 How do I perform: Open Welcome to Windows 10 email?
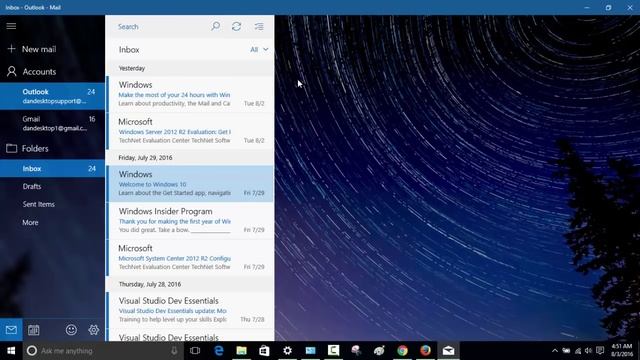point(190,184)
